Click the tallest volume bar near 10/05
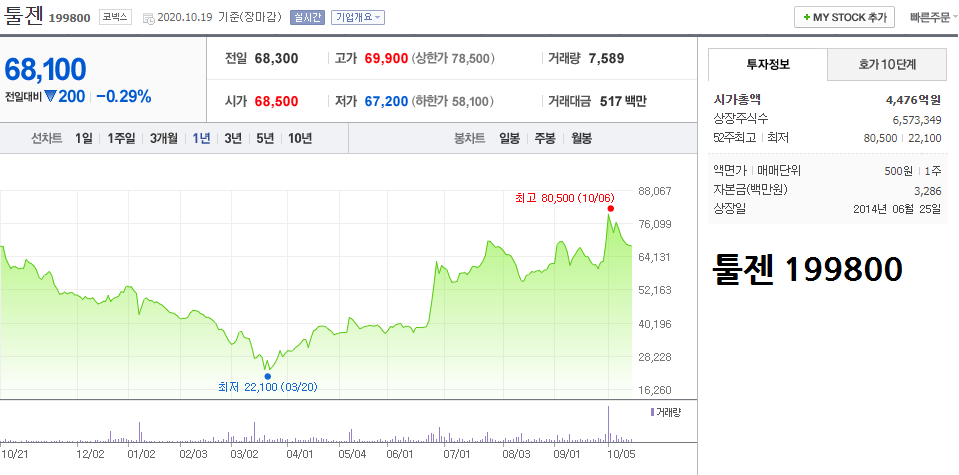 609,424
